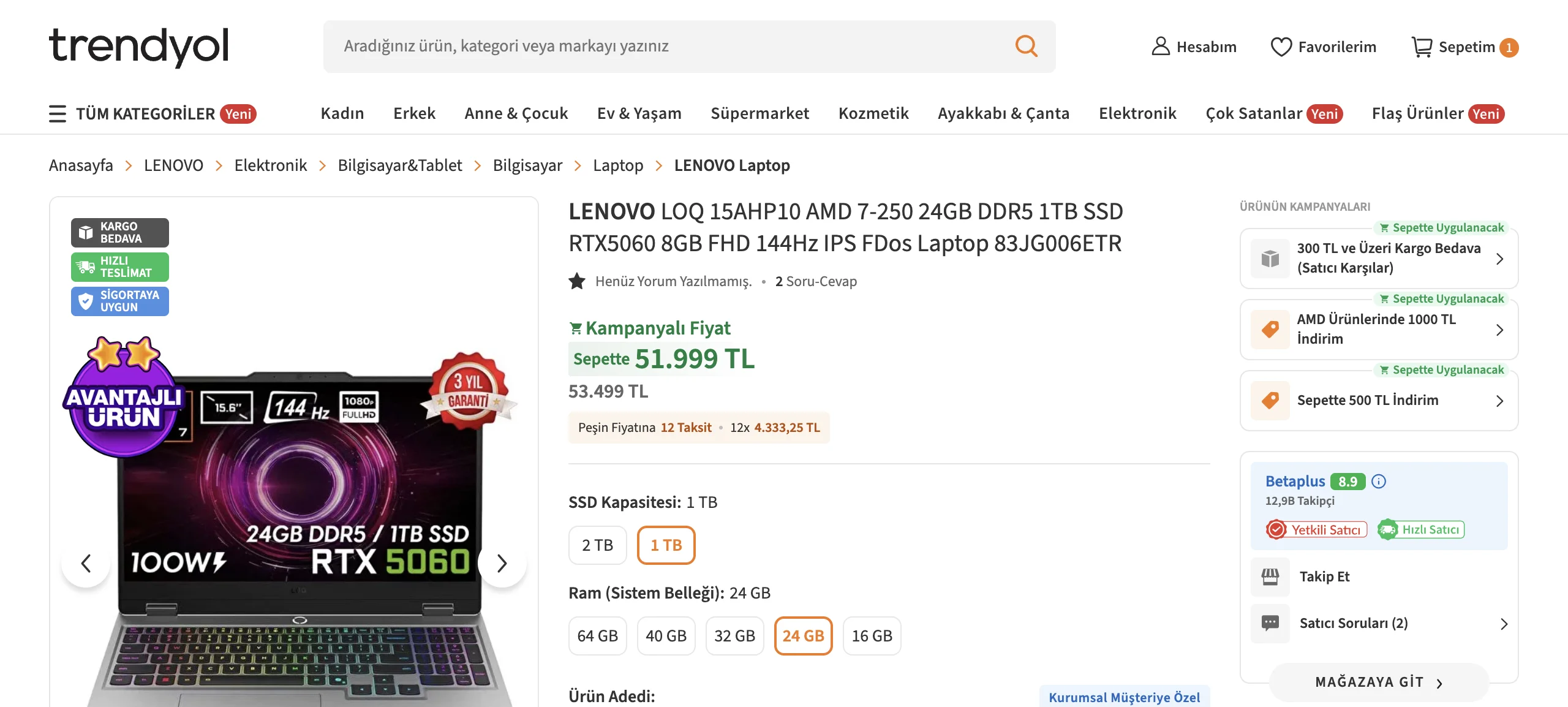Choose the 16 GB RAM option
This screenshot has height=707, width=1568.
872,636
